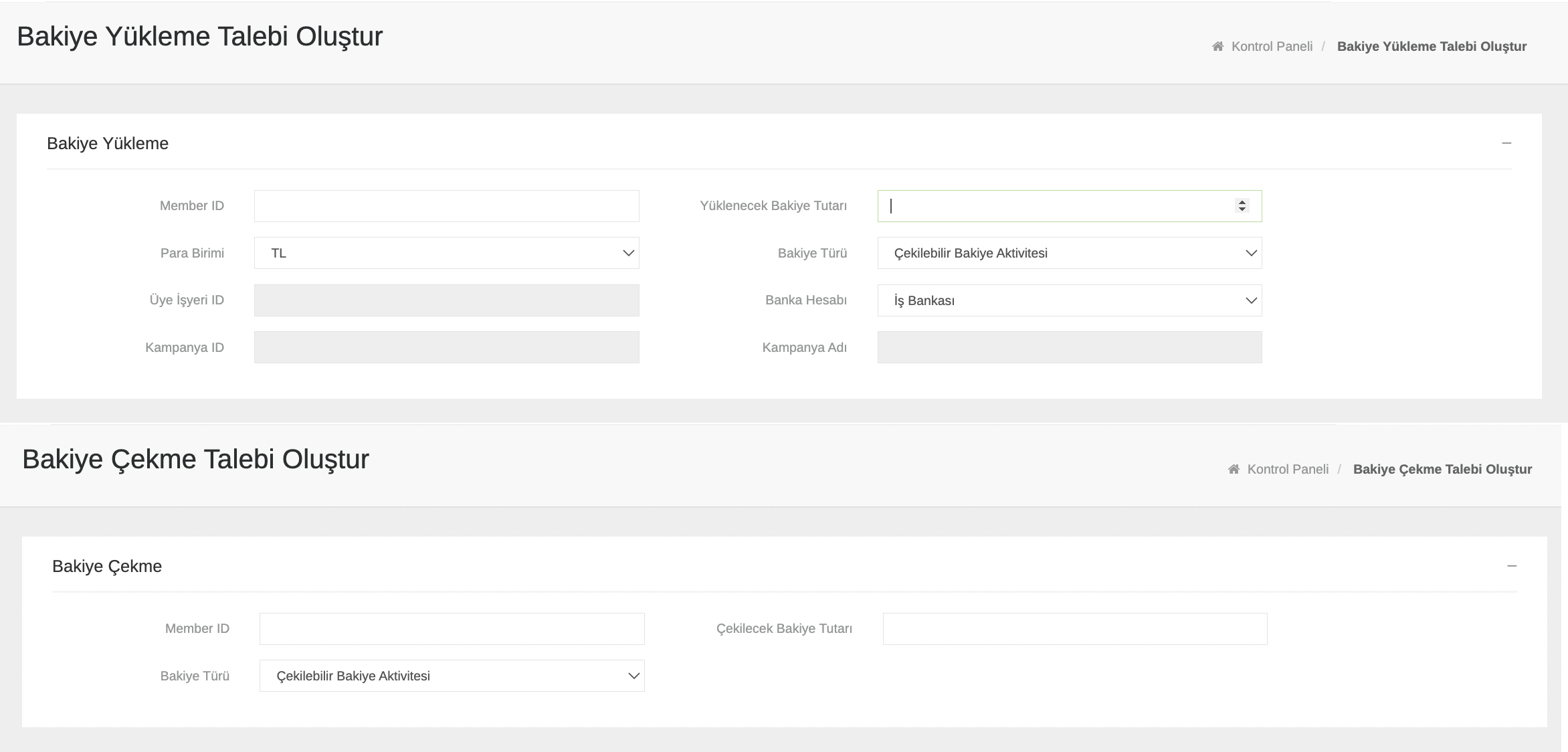Click Çekilecek Bakiye Tutarı input field

[1074, 629]
